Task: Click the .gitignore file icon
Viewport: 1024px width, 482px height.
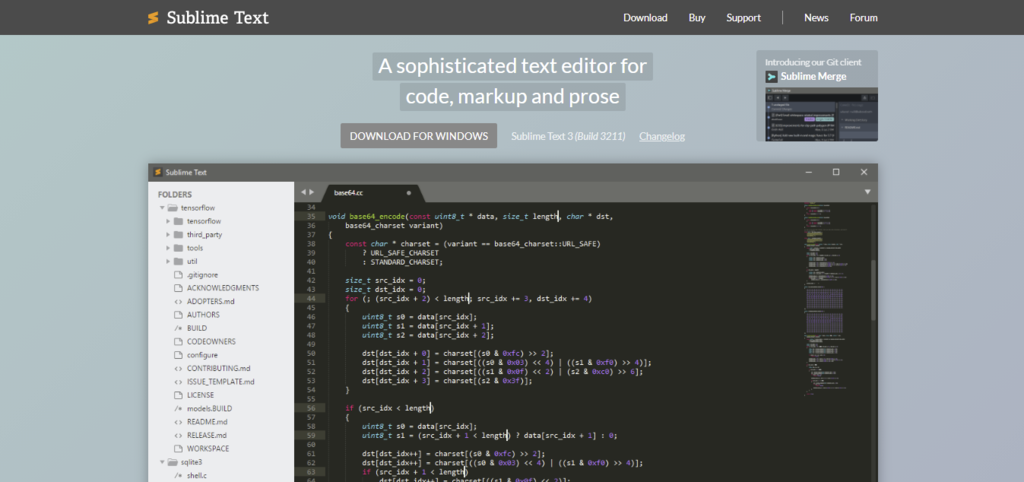Action: pos(177,274)
